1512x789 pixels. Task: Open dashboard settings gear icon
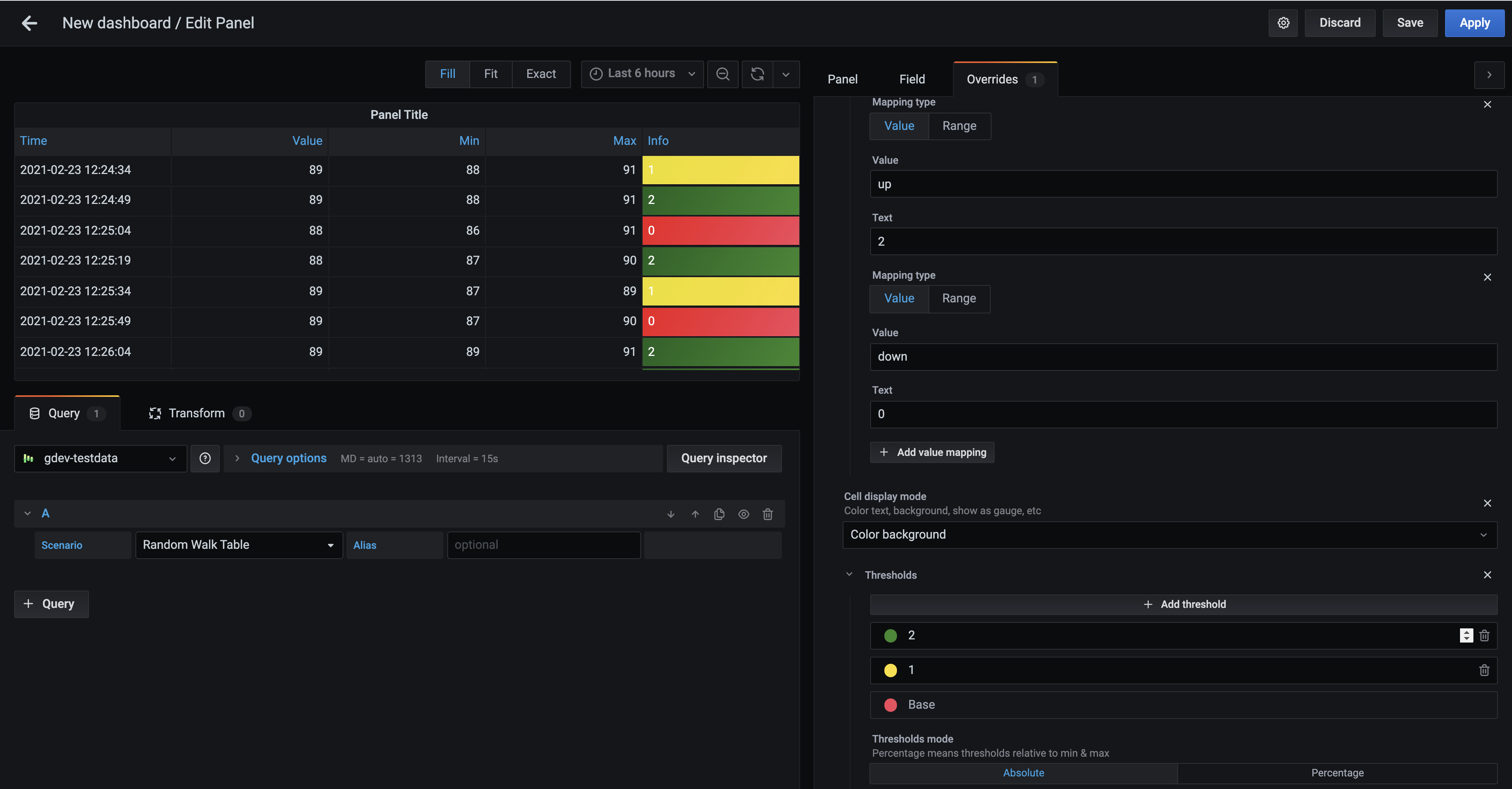coord(1283,23)
